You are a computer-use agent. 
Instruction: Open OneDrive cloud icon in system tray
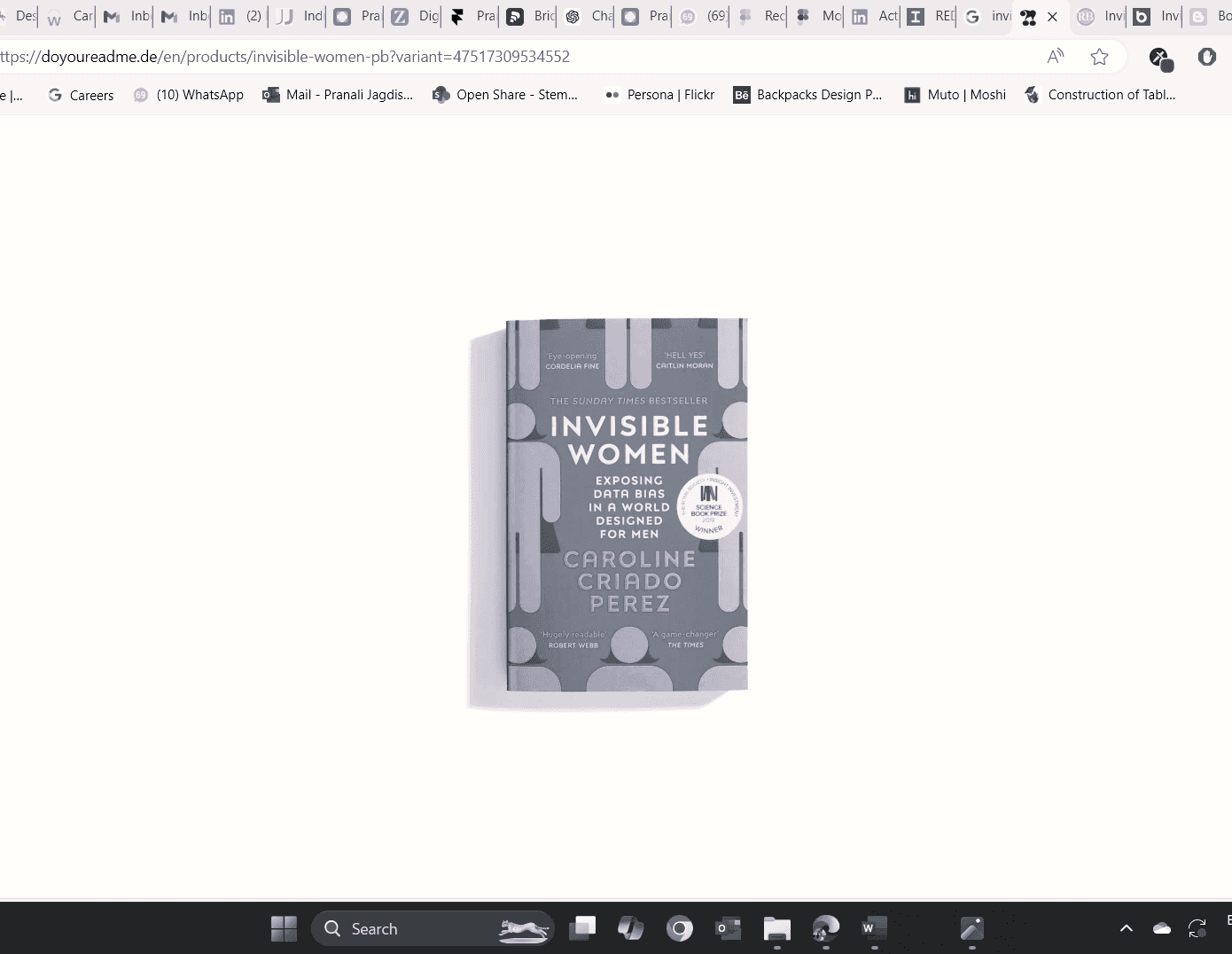(1162, 928)
